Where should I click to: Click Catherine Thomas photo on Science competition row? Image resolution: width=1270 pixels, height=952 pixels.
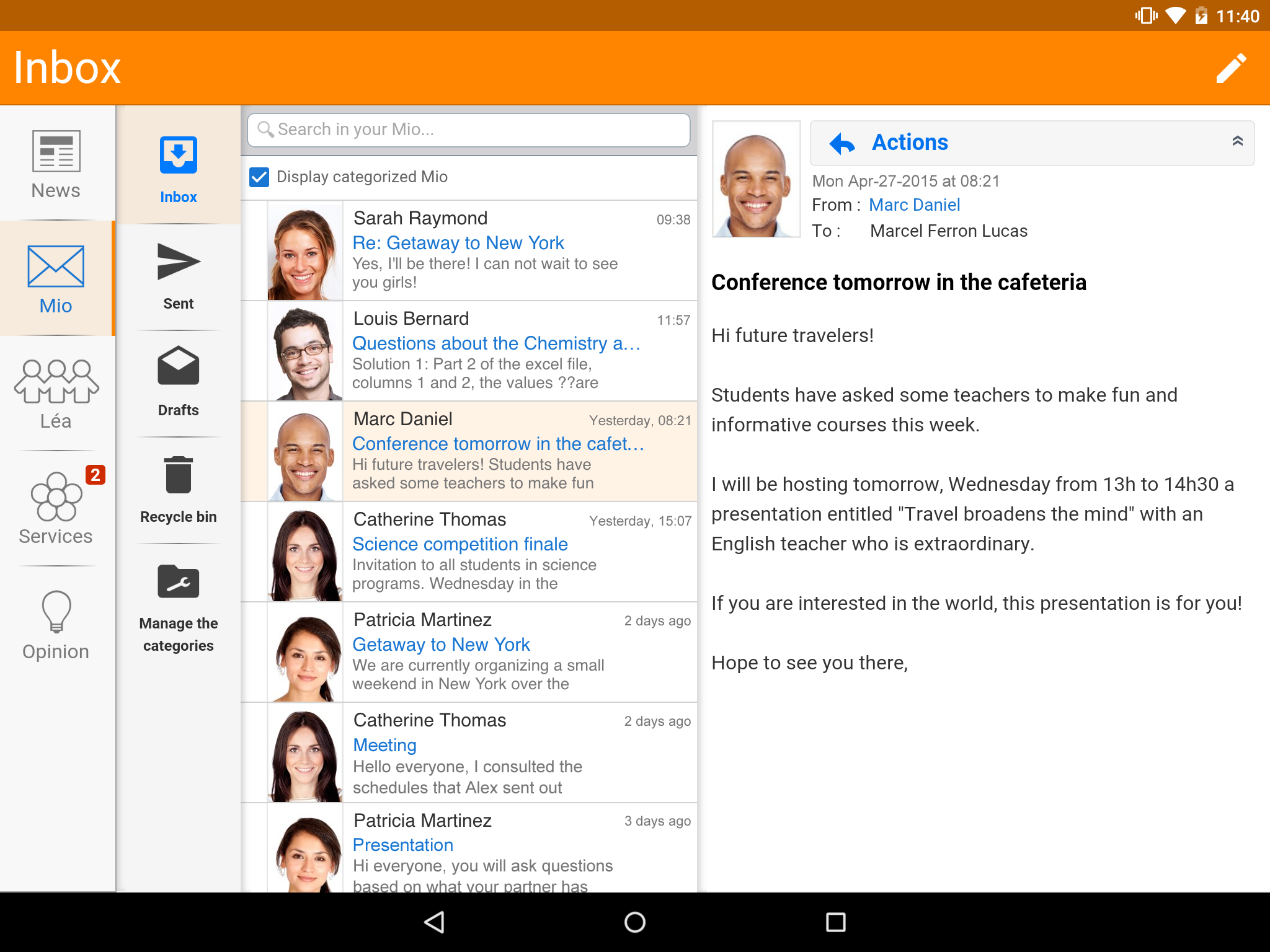coord(304,552)
